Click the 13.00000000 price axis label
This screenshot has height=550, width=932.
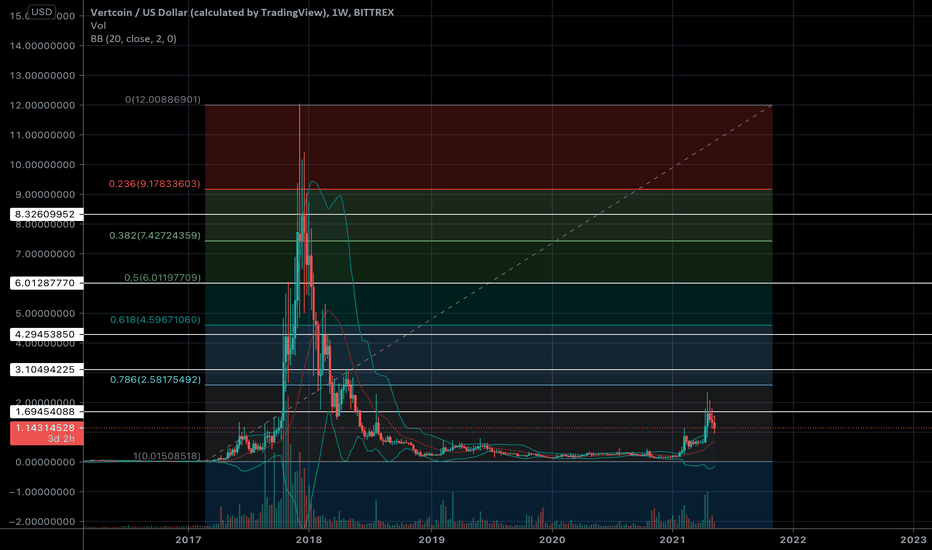coord(43,76)
